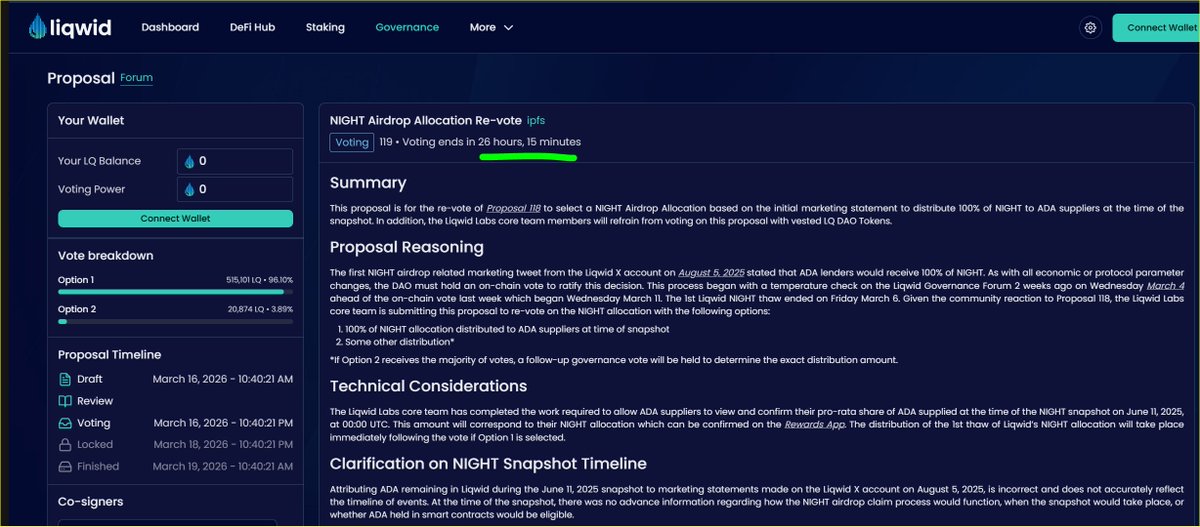The image size is (1200, 527).
Task: Click the 'NIGHT Airdrop Allocation Re-vote' title
Action: (425, 120)
